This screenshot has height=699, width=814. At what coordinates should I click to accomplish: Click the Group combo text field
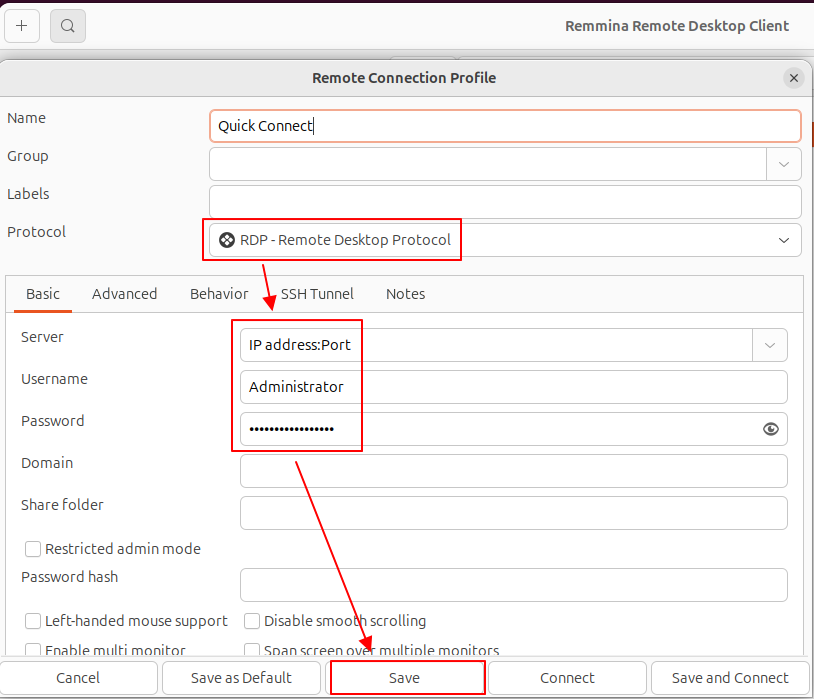pos(488,164)
